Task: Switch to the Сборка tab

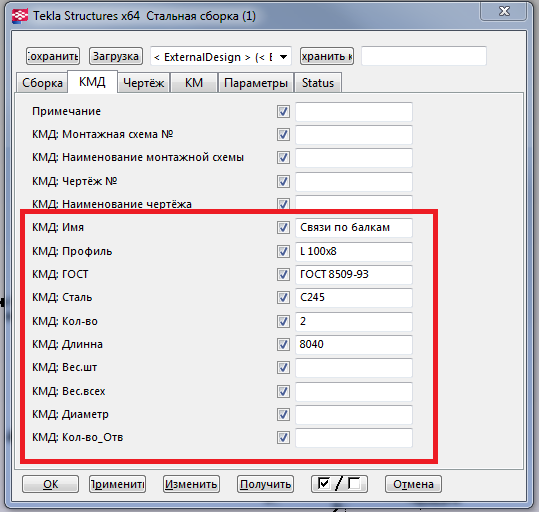Action: coord(42,83)
